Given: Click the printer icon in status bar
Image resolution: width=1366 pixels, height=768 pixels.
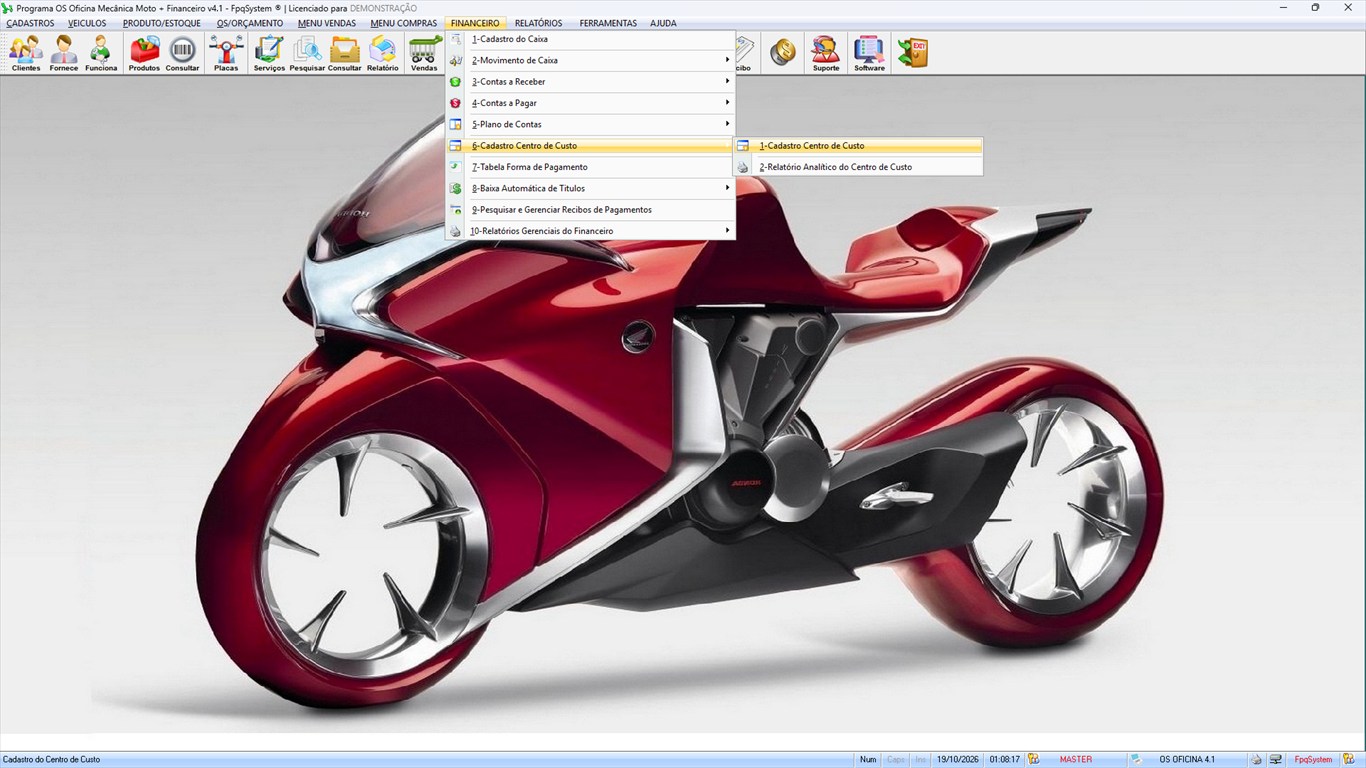Looking at the screenshot, I should [1256, 760].
